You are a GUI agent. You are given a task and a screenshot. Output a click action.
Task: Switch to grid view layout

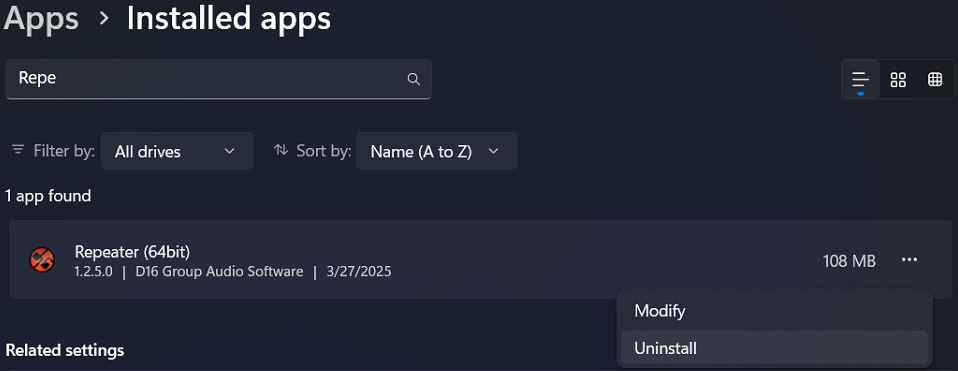(x=898, y=79)
